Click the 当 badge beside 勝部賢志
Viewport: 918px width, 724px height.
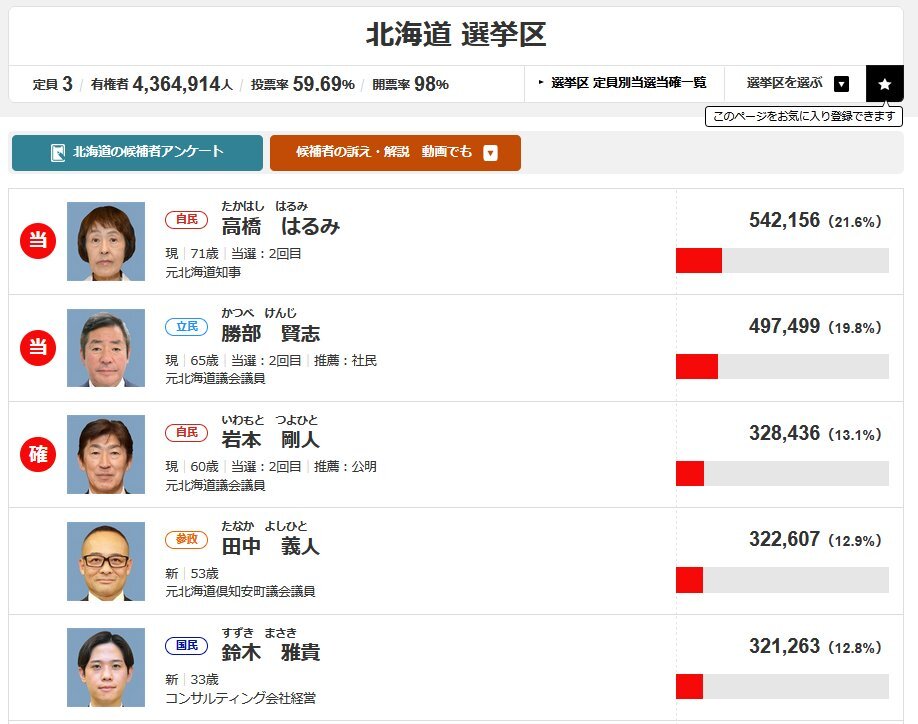click(38, 348)
